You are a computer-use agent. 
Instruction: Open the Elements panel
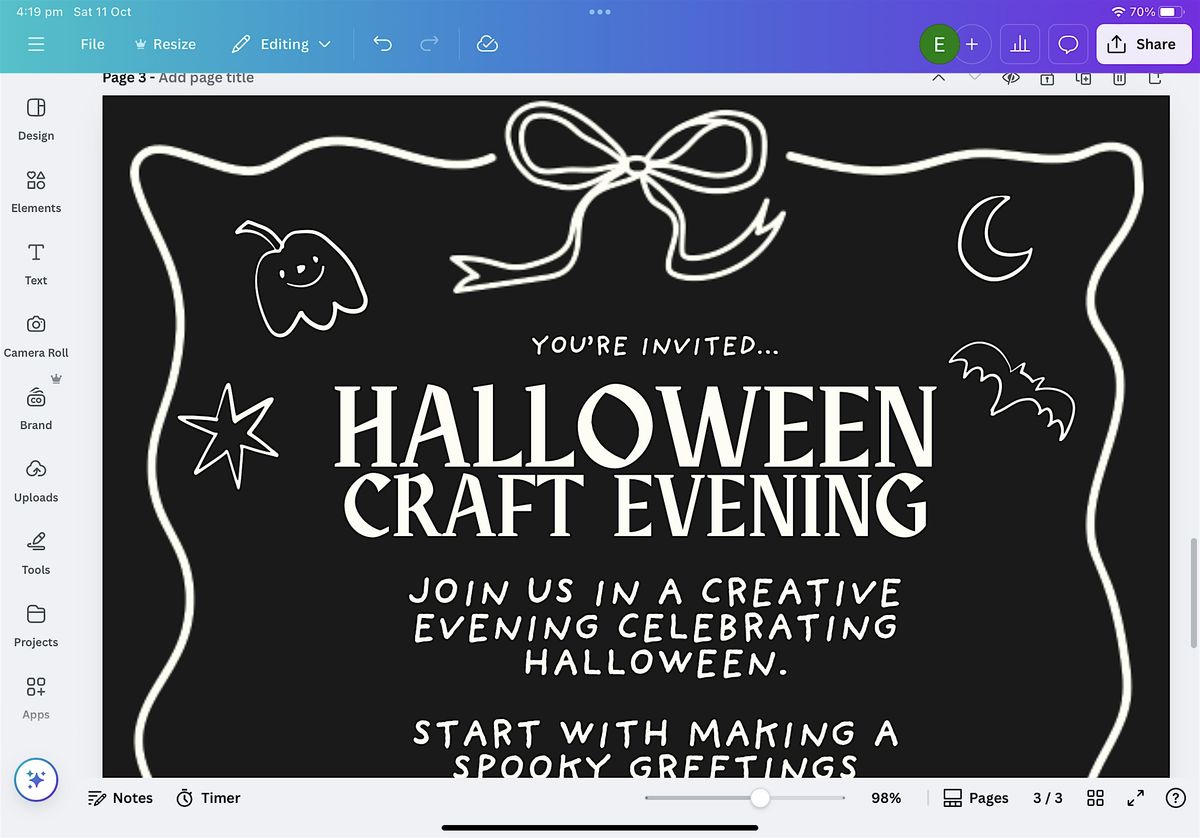(x=36, y=191)
